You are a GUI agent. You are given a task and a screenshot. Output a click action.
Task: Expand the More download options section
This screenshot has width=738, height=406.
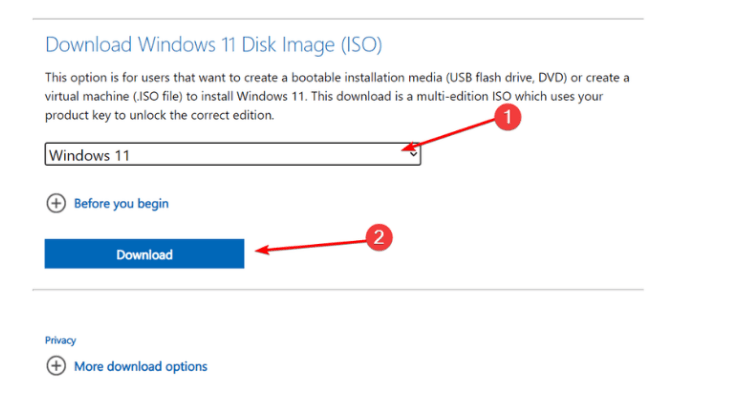(141, 367)
